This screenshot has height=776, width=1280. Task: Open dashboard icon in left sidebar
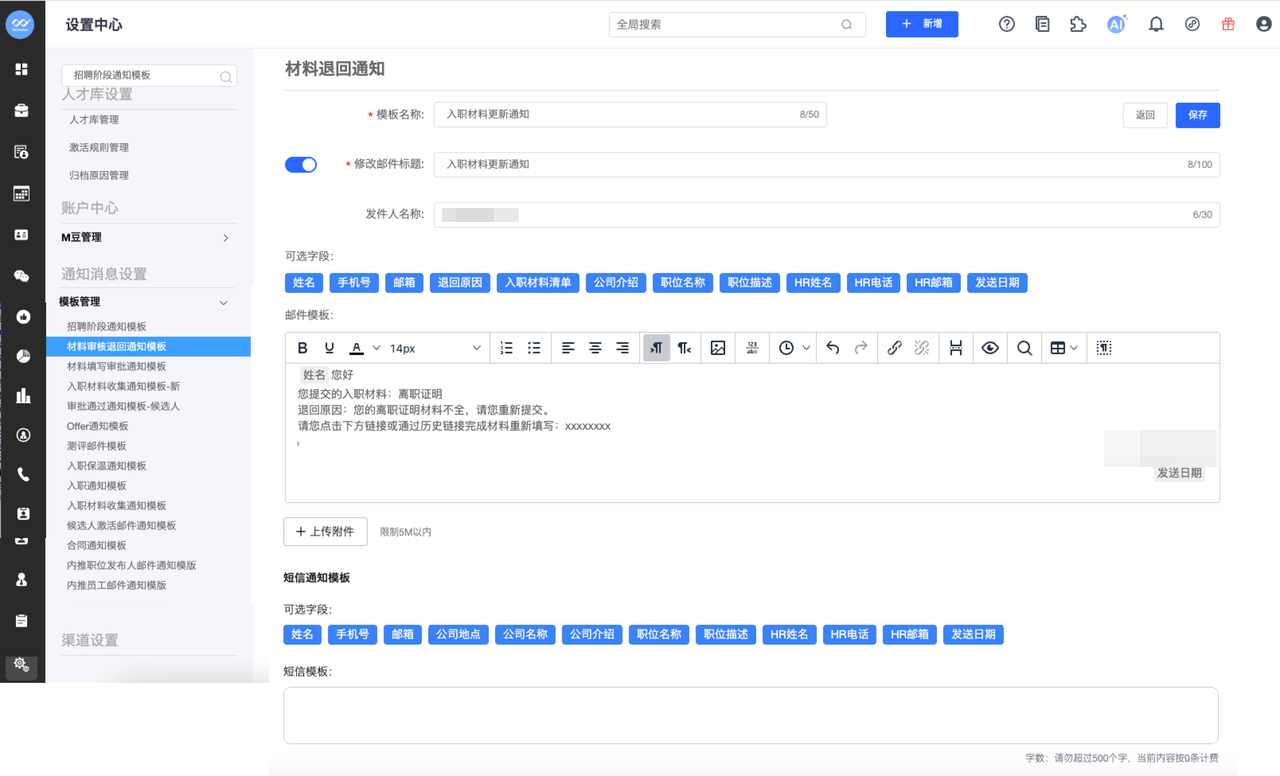21,69
